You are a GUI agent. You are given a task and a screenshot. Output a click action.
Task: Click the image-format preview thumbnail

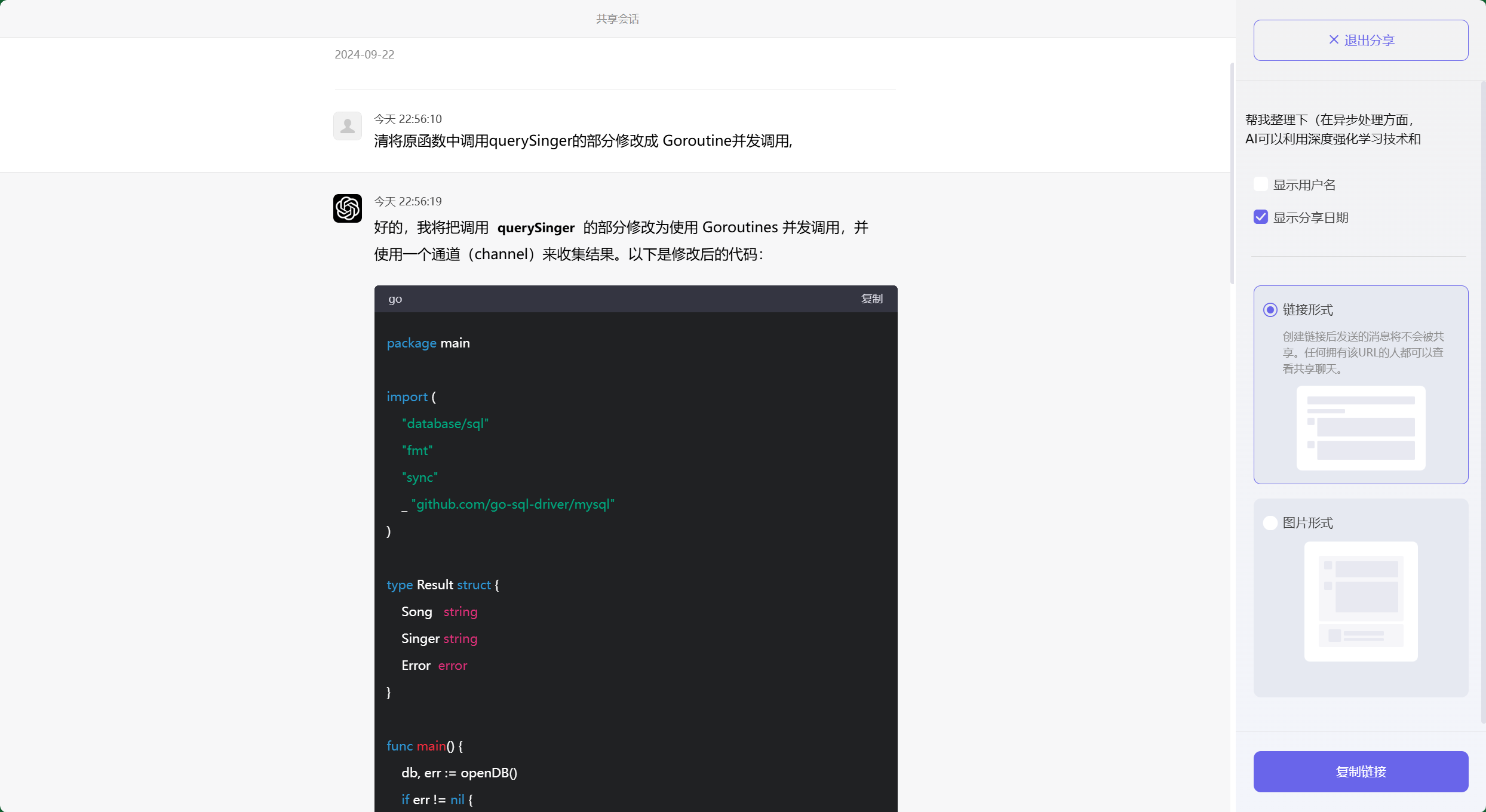coord(1361,601)
